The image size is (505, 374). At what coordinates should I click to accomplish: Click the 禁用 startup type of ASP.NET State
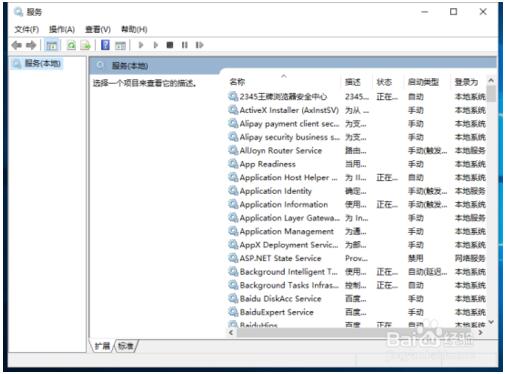[x=416, y=258]
